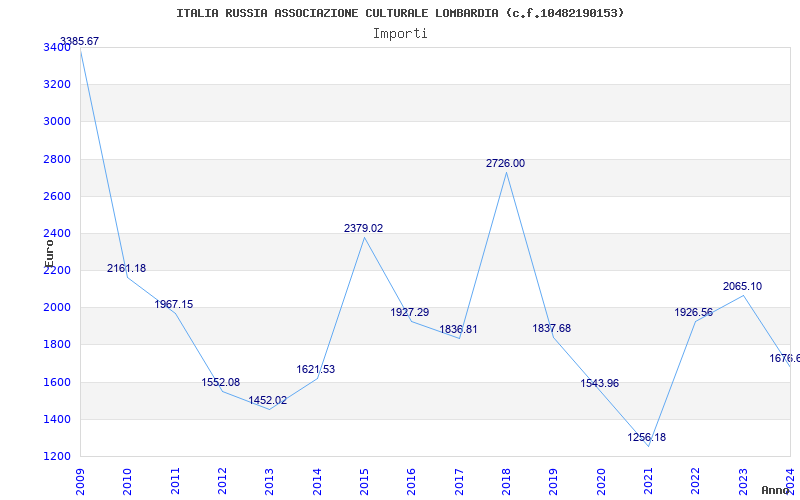Click the 2023 year axis label

743,482
